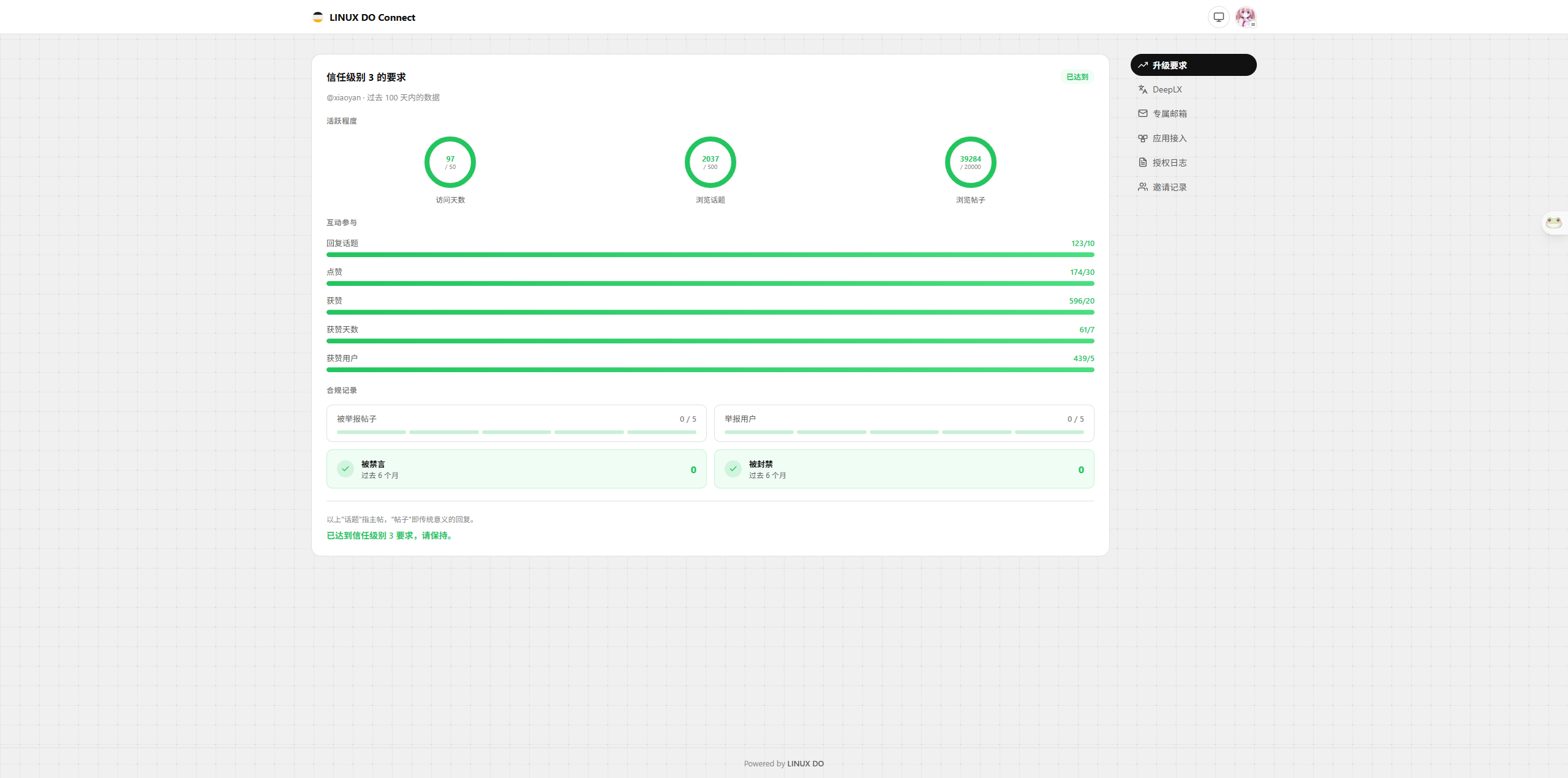
Task: Click the 被举报帖子 0 / 5 value
Action: click(688, 419)
